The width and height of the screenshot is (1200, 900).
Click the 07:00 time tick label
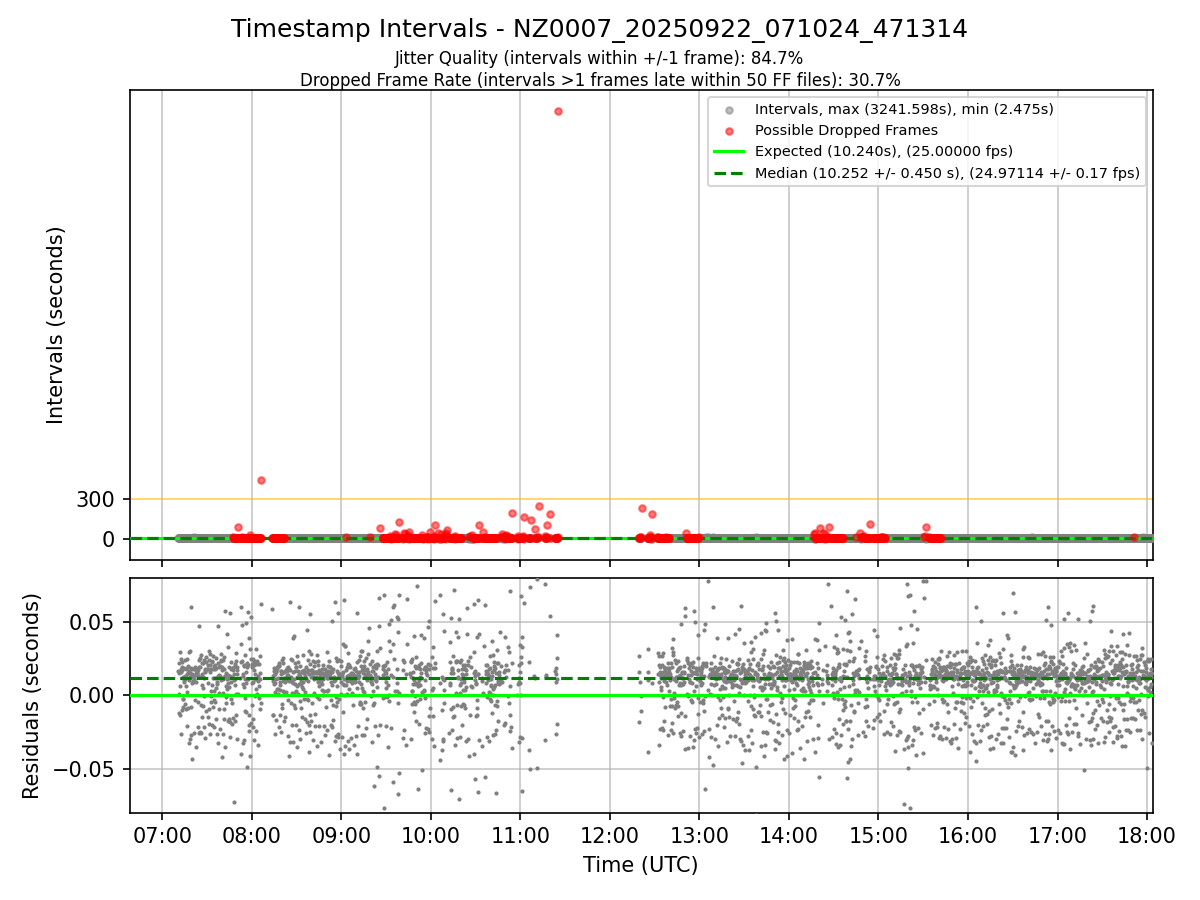tap(162, 835)
